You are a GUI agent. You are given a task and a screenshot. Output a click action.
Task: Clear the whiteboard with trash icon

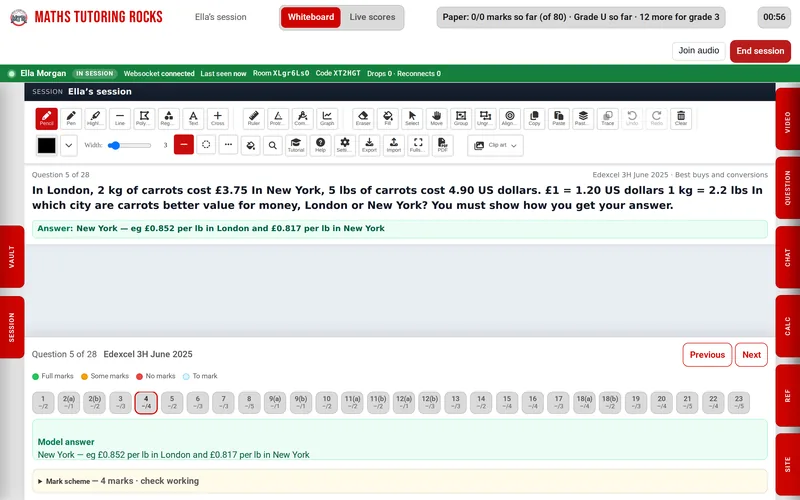681,118
